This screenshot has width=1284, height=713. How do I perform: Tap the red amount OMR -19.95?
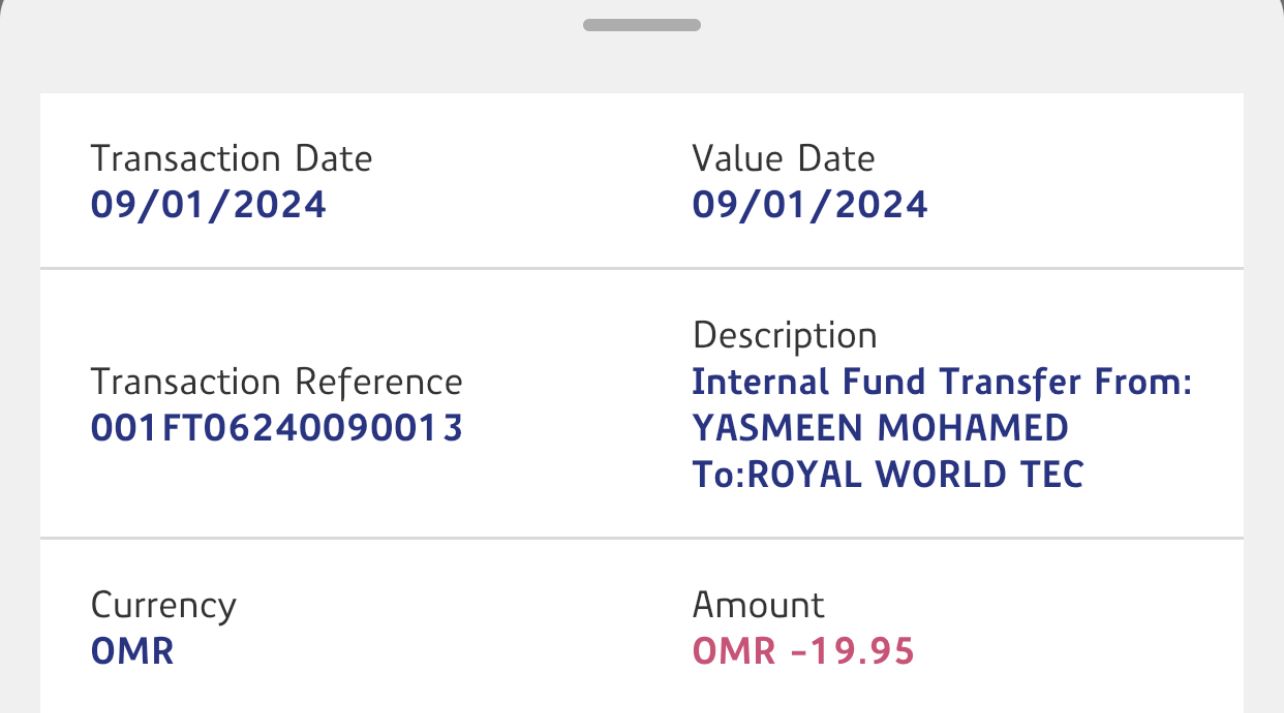coord(803,652)
